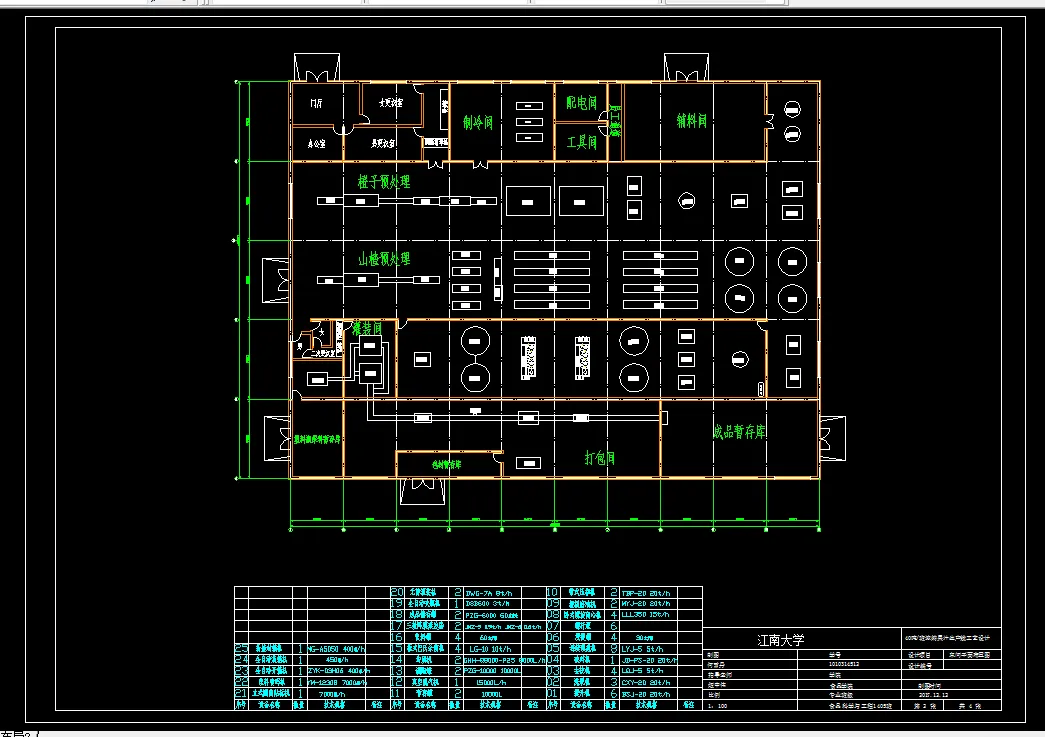The height and width of the screenshot is (737, 1045).
Task: Click the 灌装间 room label
Action: [x=367, y=329]
